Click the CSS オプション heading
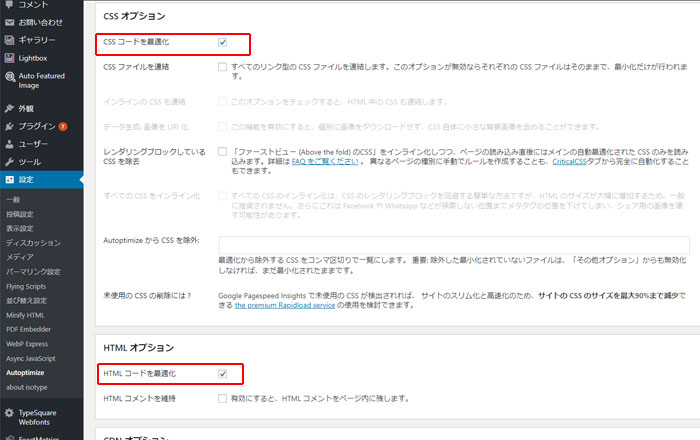This screenshot has width=700, height=440. [134, 16]
